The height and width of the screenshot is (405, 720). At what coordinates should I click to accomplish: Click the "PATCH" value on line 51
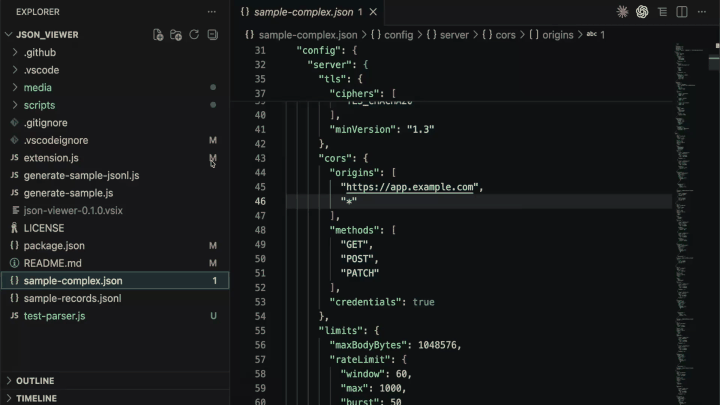(x=360, y=274)
